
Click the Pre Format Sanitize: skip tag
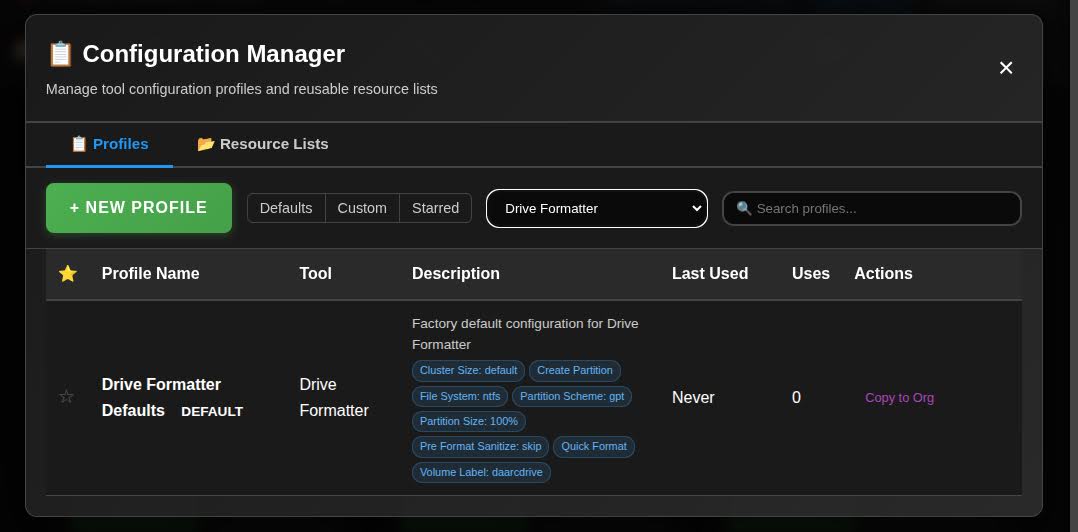point(481,447)
